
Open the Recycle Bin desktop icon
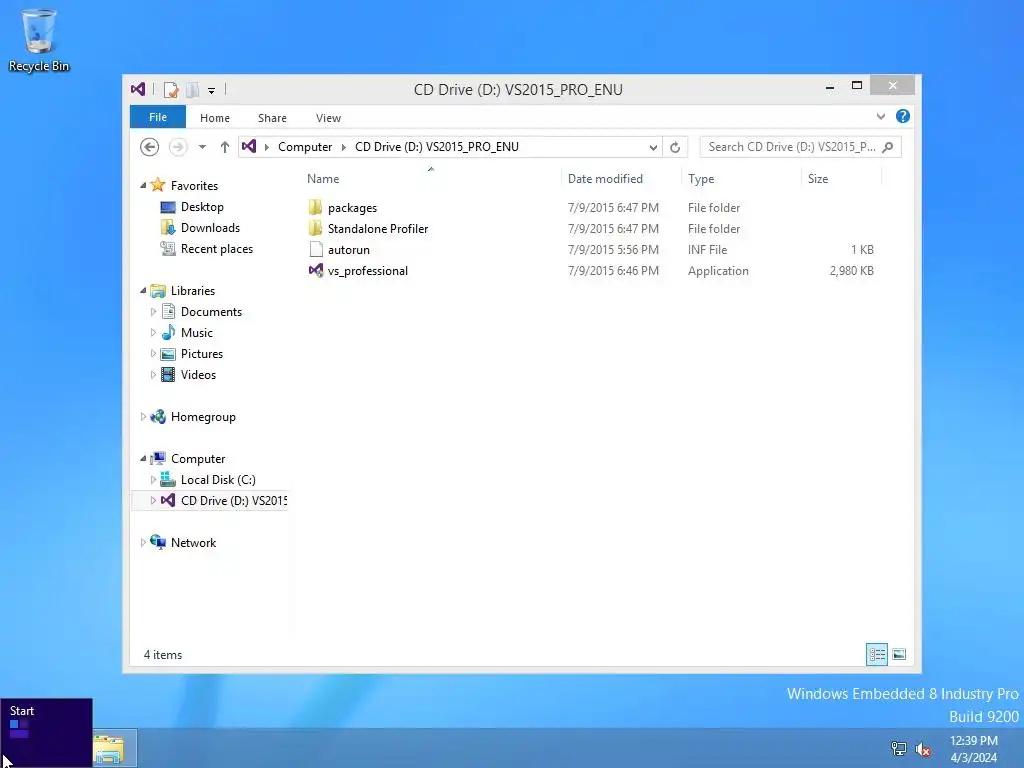(x=39, y=40)
